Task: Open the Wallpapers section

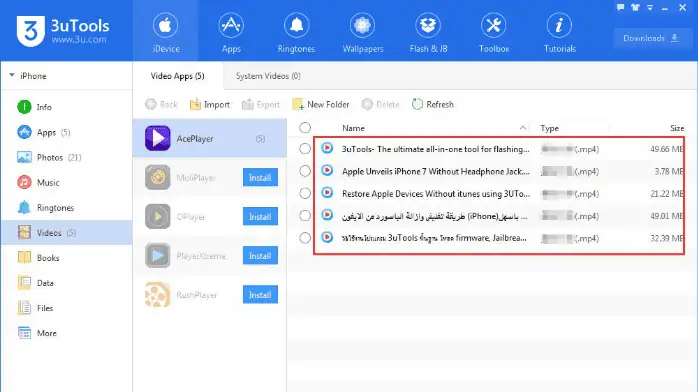Action: coord(362,32)
